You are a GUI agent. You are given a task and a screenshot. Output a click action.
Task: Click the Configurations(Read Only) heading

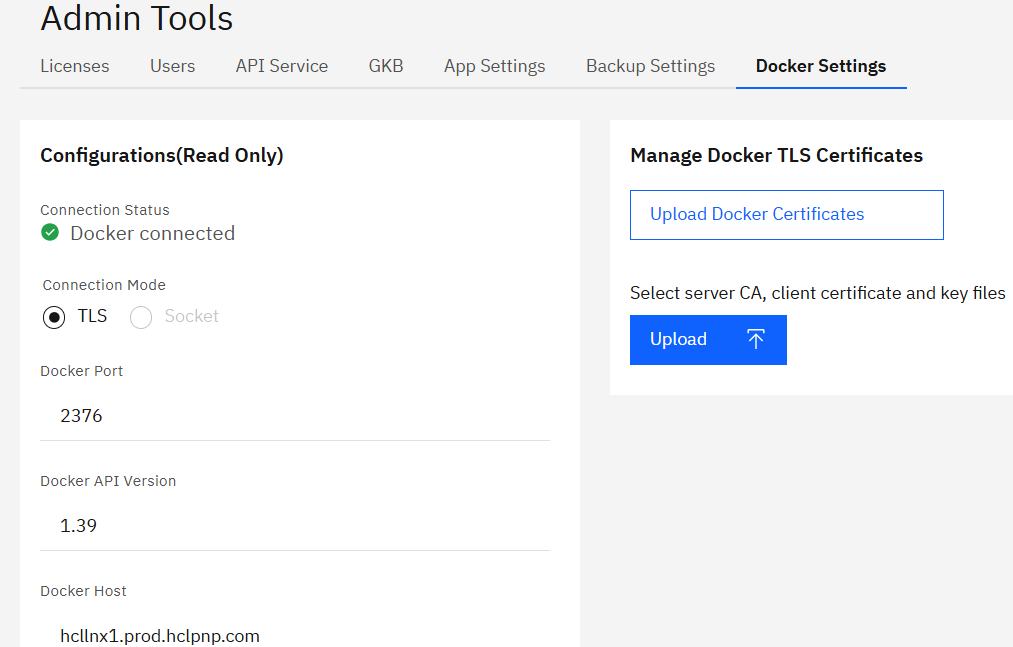click(161, 155)
